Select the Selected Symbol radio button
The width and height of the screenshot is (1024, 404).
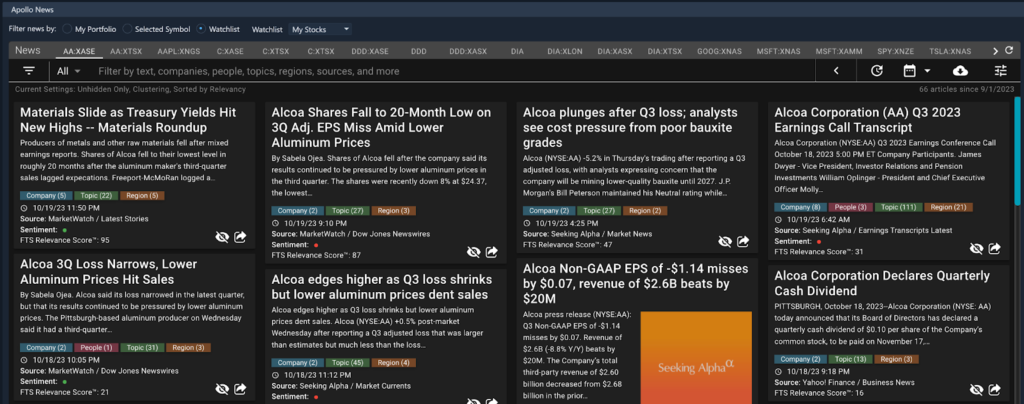tap(127, 29)
